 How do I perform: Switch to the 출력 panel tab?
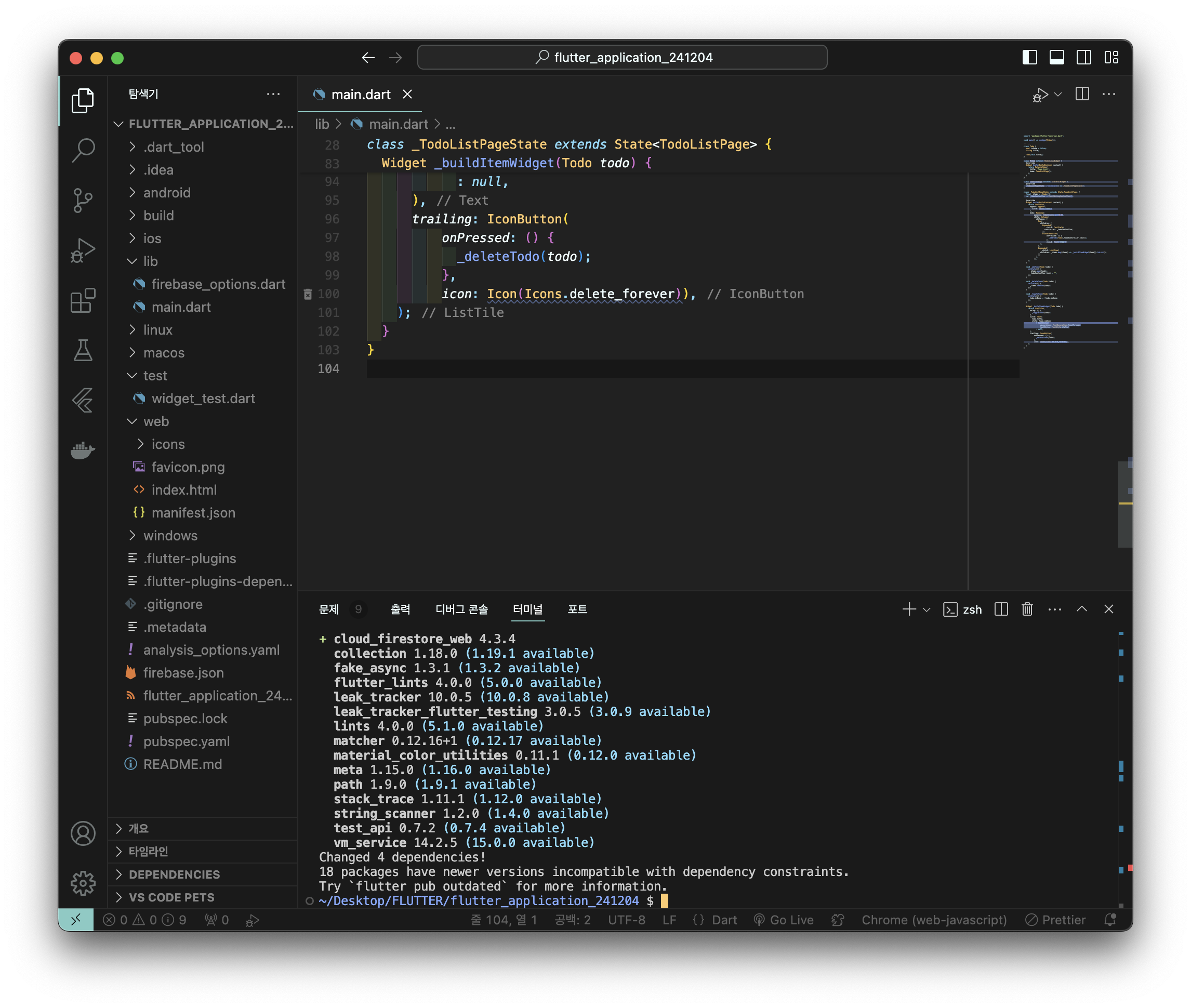tap(400, 609)
